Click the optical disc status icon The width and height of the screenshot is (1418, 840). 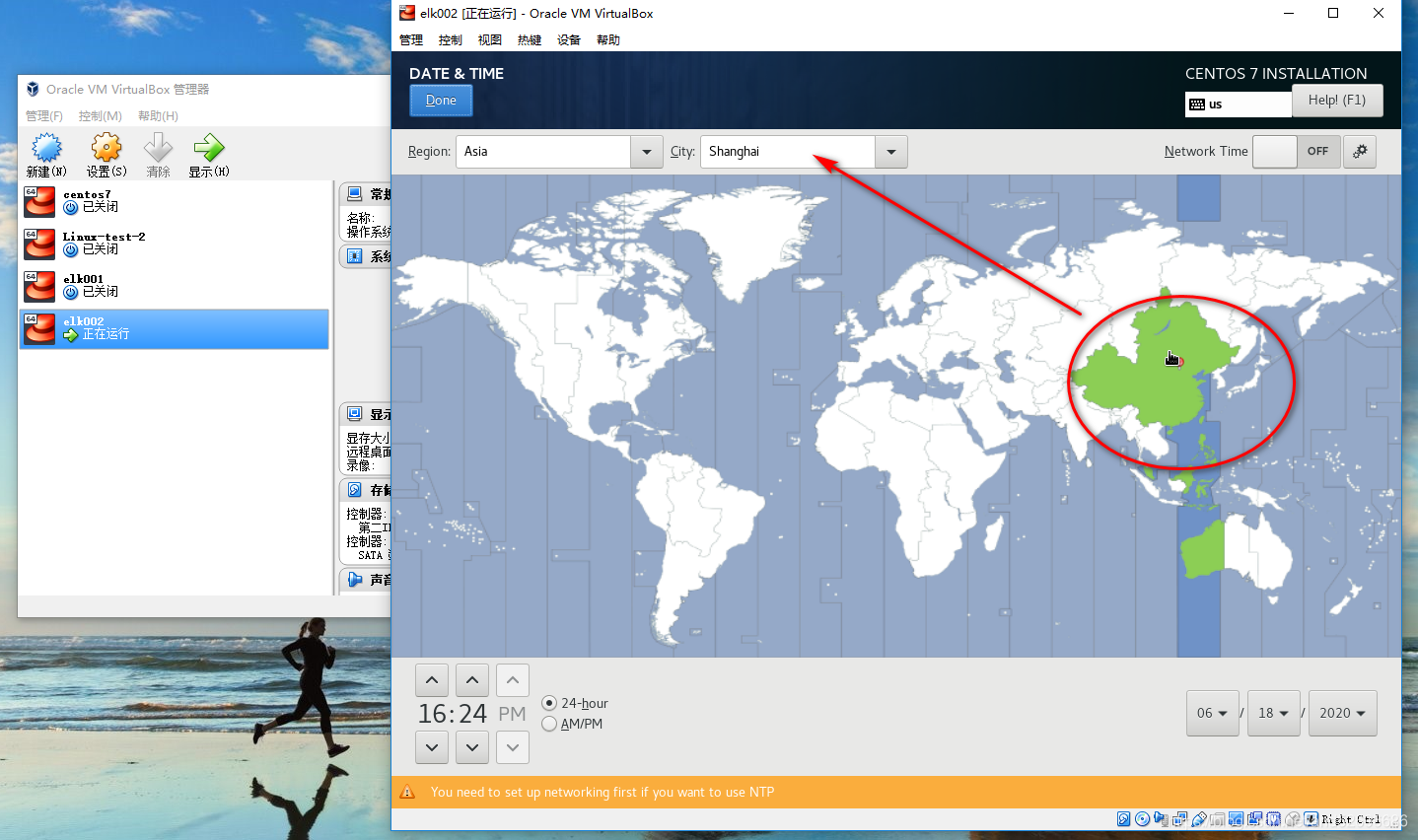tap(1143, 818)
